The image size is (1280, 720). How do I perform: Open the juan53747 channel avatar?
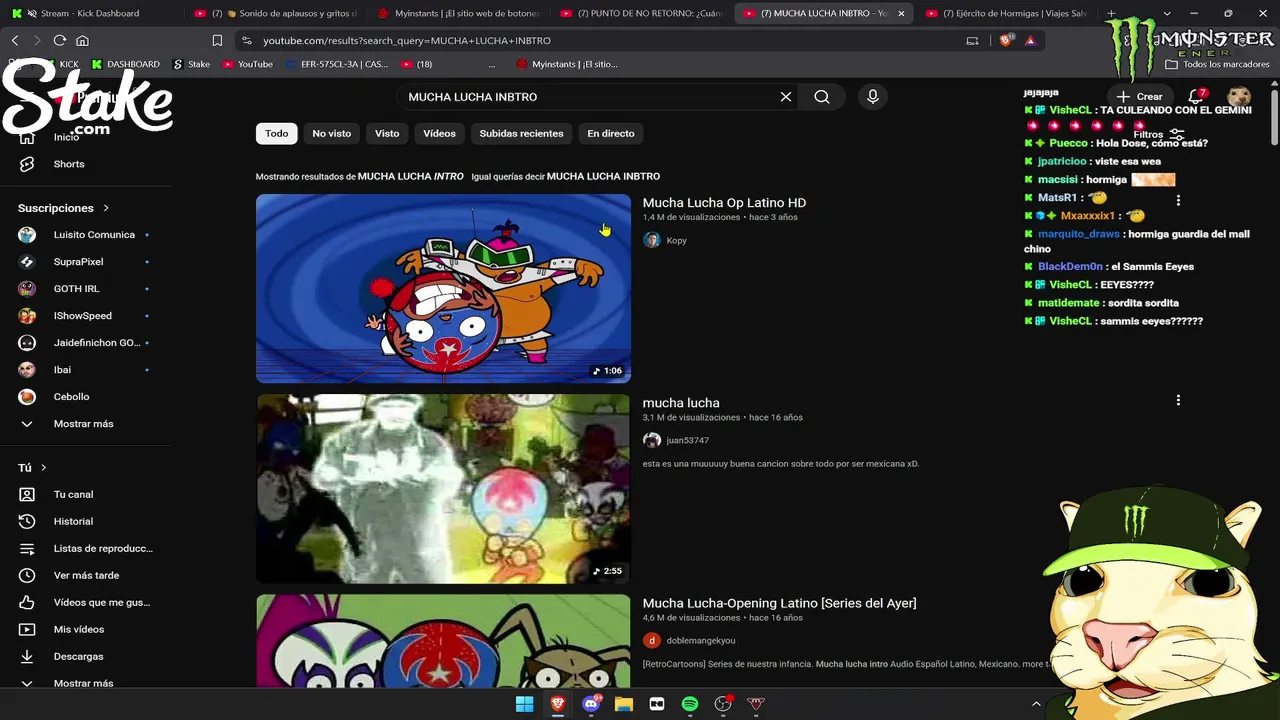652,440
